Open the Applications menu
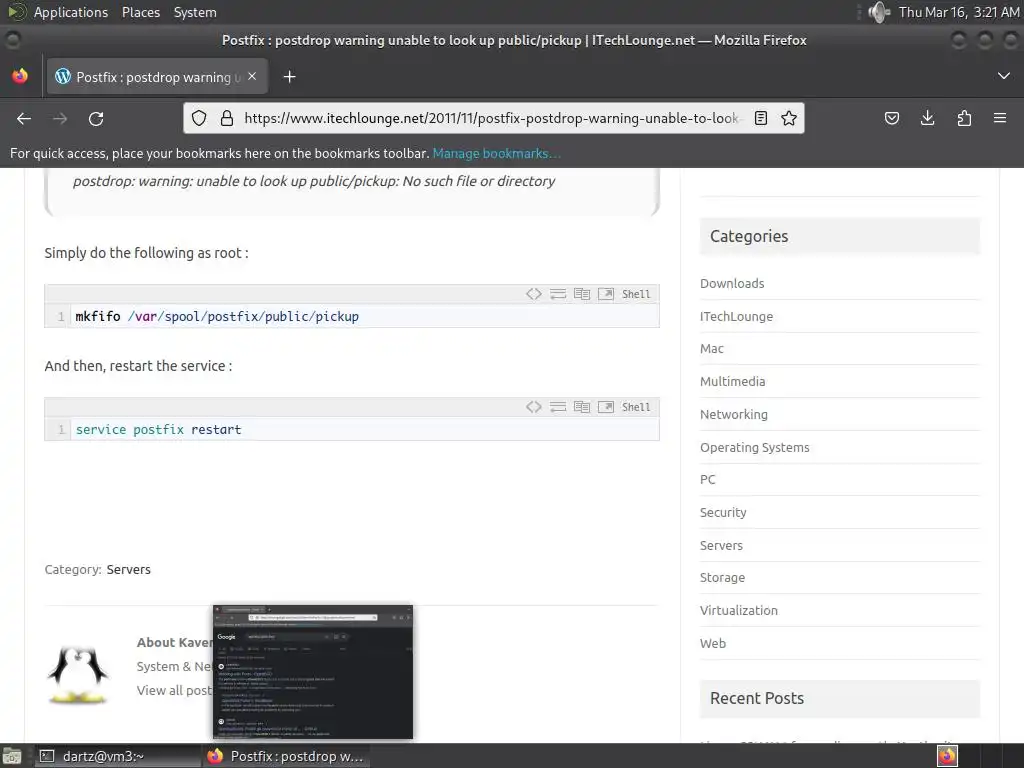 pyautogui.click(x=71, y=12)
